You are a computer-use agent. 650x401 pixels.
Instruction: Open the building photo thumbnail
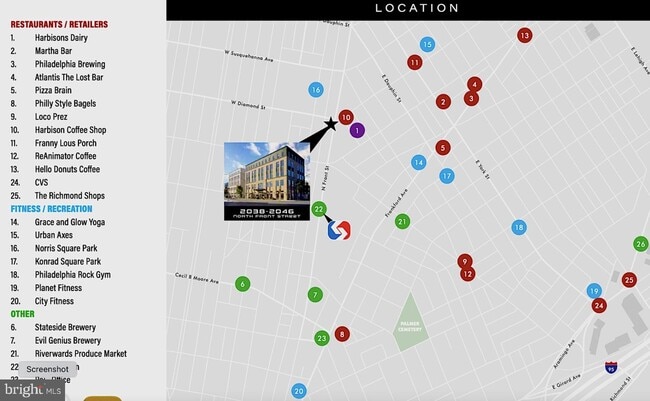click(266, 181)
